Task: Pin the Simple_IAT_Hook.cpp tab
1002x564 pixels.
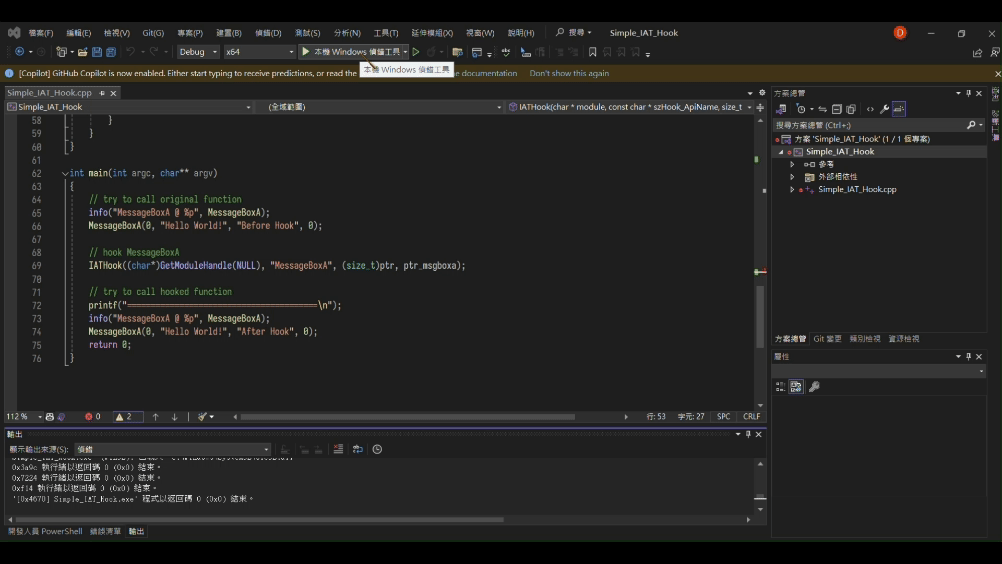Action: (102, 93)
